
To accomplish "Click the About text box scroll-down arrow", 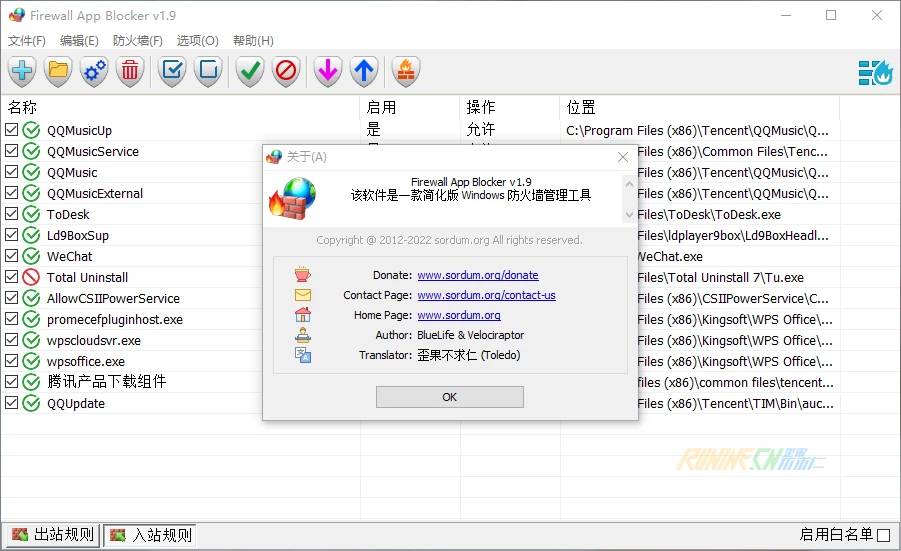I will coord(629,215).
